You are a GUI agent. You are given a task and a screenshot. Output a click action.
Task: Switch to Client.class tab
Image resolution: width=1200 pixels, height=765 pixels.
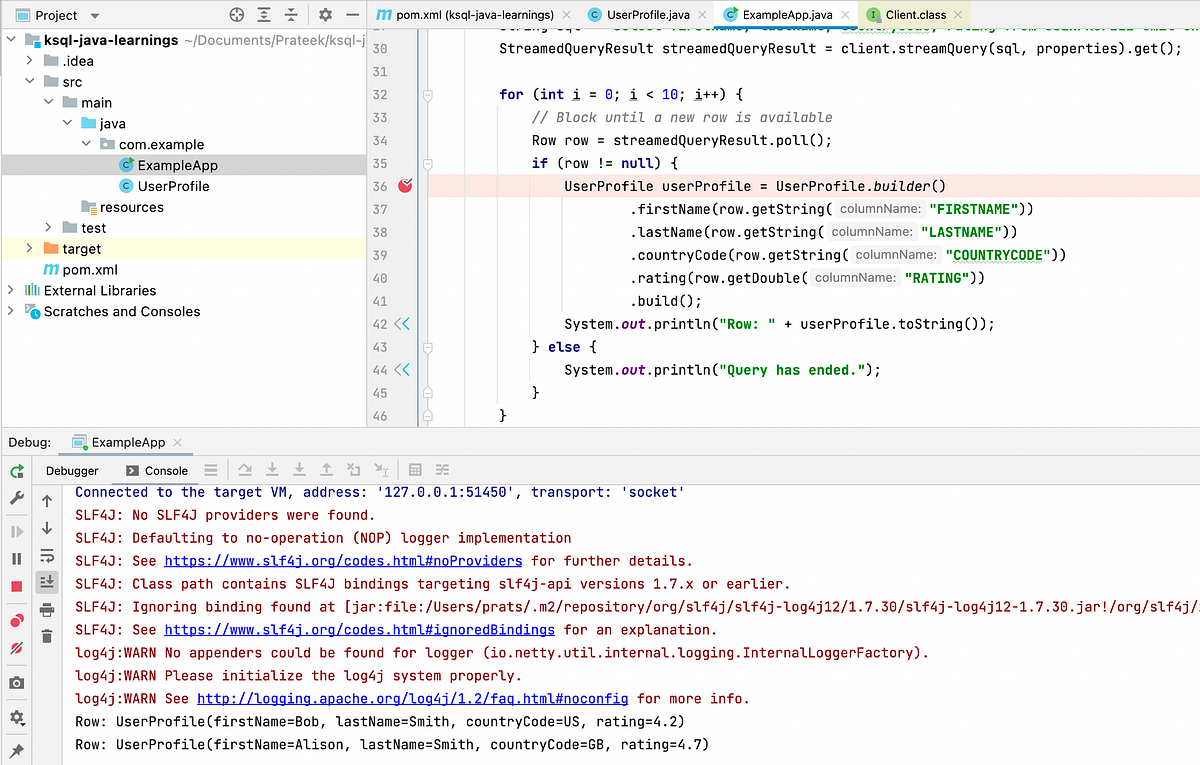click(915, 15)
